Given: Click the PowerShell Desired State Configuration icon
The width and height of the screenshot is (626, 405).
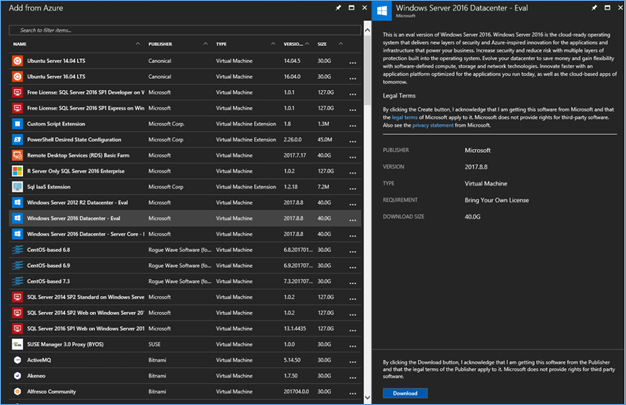Looking at the screenshot, I should [17, 139].
